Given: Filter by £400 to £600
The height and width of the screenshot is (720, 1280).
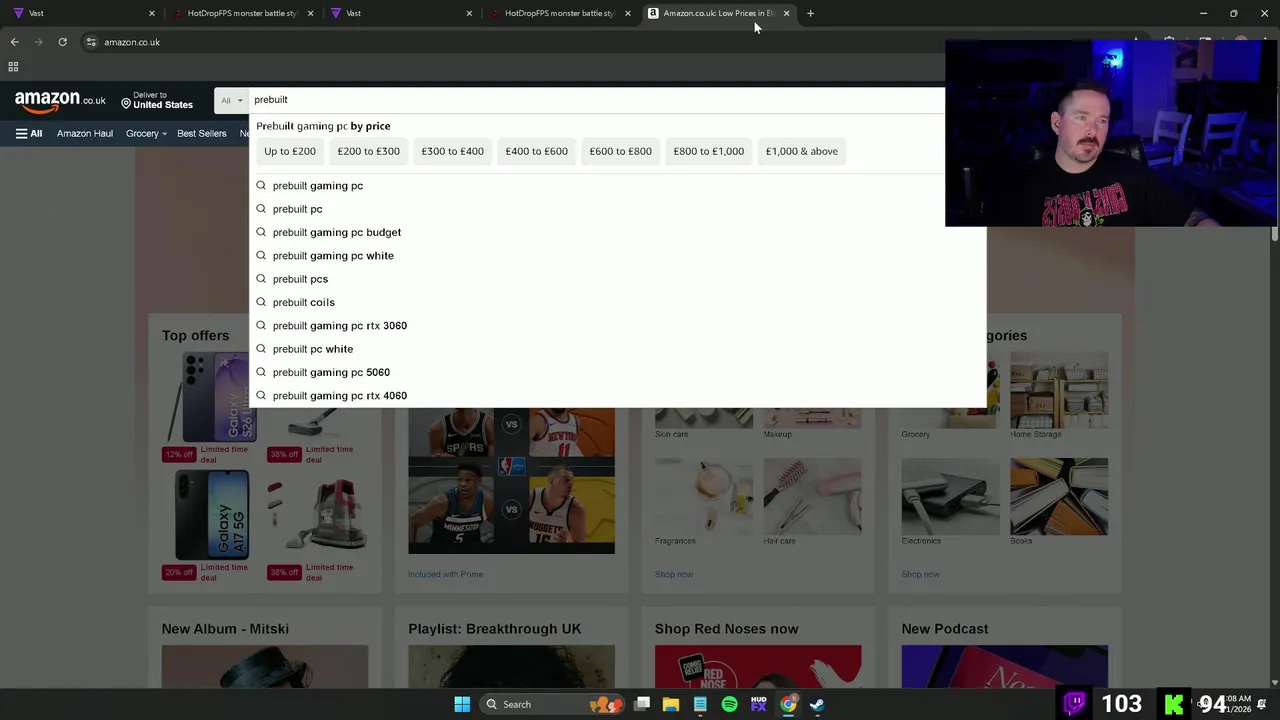Looking at the screenshot, I should (536, 151).
